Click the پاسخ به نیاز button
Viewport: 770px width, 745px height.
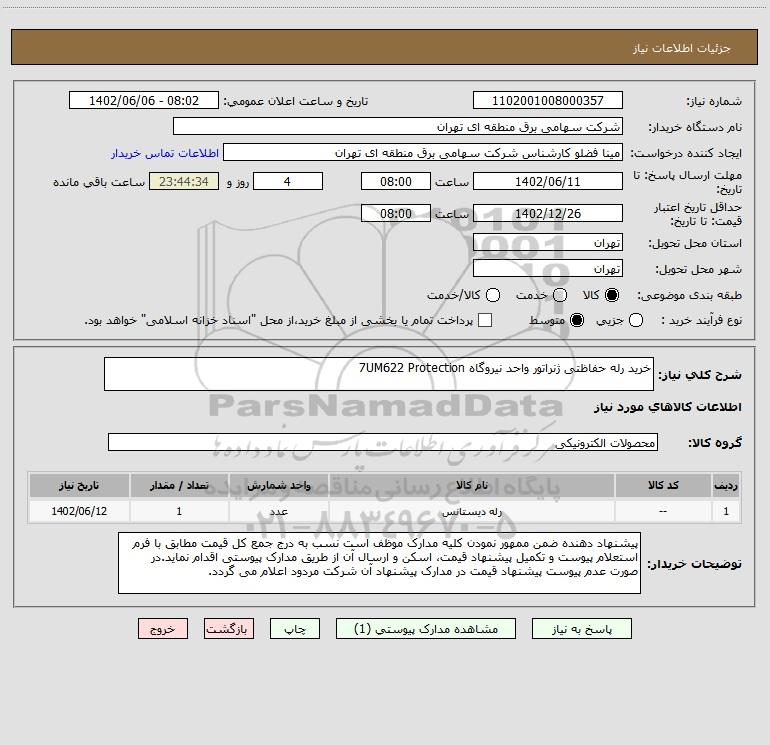(581, 629)
